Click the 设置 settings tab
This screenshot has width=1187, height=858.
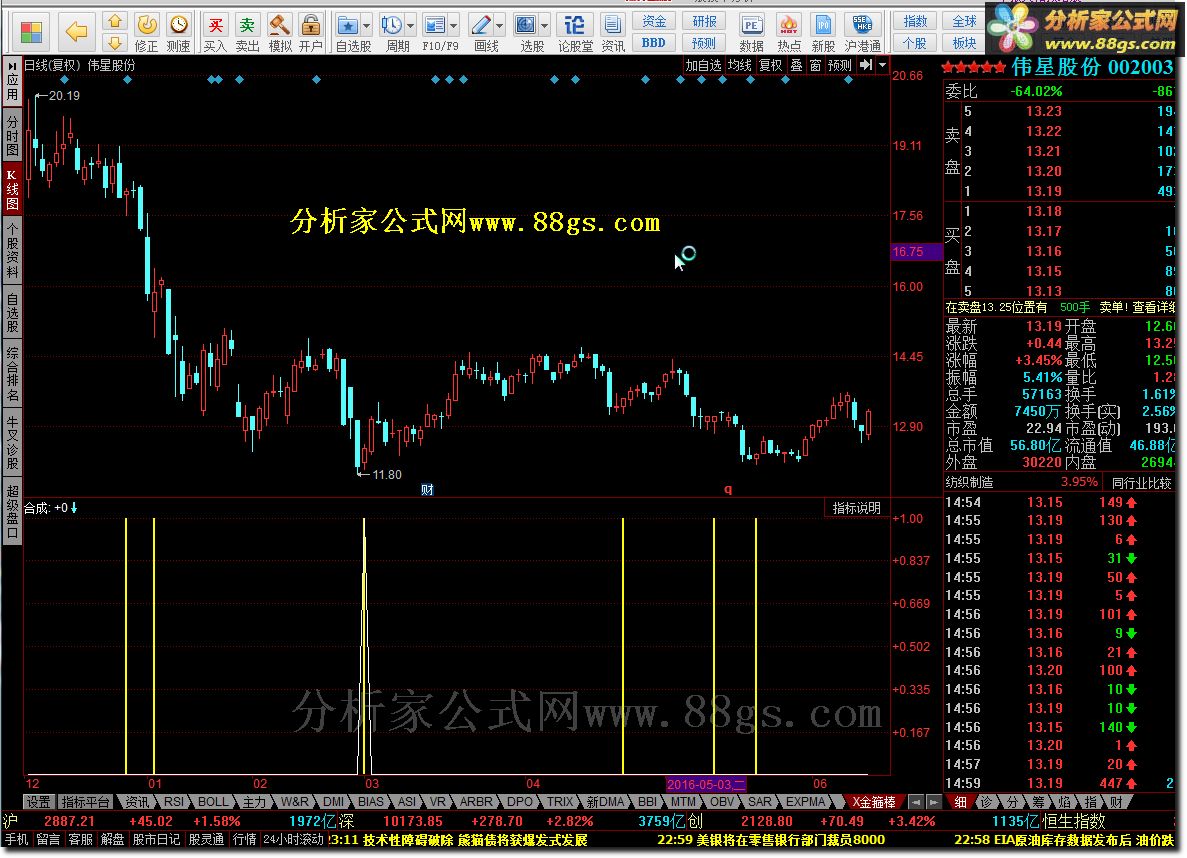[39, 802]
